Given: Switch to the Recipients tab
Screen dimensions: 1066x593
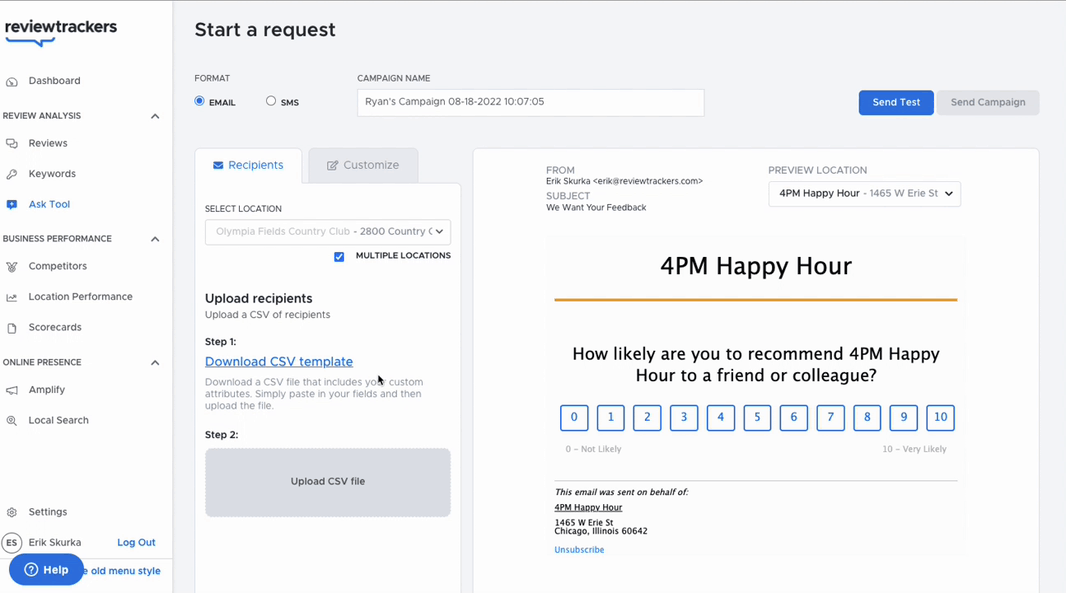Looking at the screenshot, I should tap(248, 165).
